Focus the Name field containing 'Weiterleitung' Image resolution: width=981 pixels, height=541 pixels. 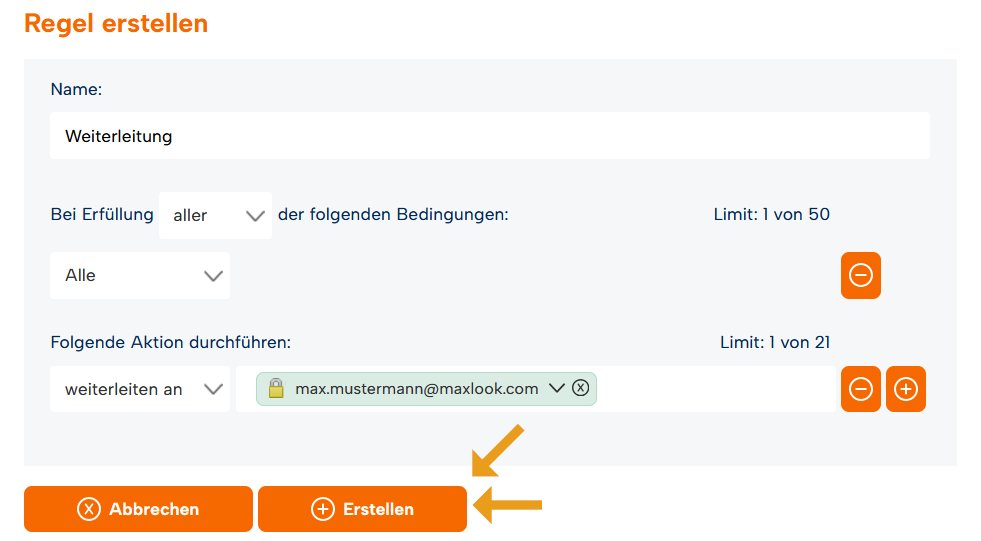[x=490, y=136]
